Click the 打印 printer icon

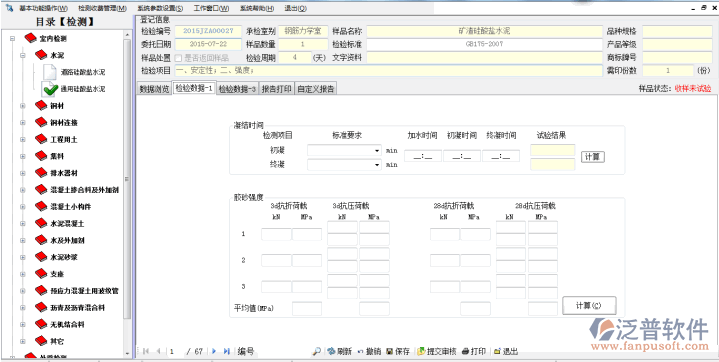coord(465,351)
